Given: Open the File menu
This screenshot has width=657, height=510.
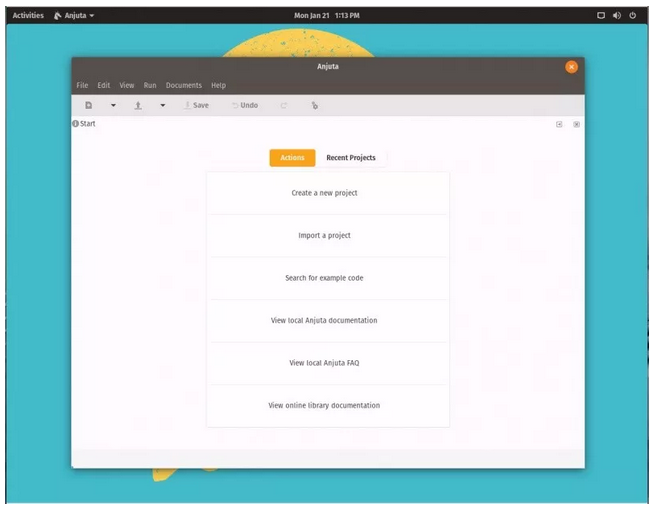Looking at the screenshot, I should pos(82,85).
